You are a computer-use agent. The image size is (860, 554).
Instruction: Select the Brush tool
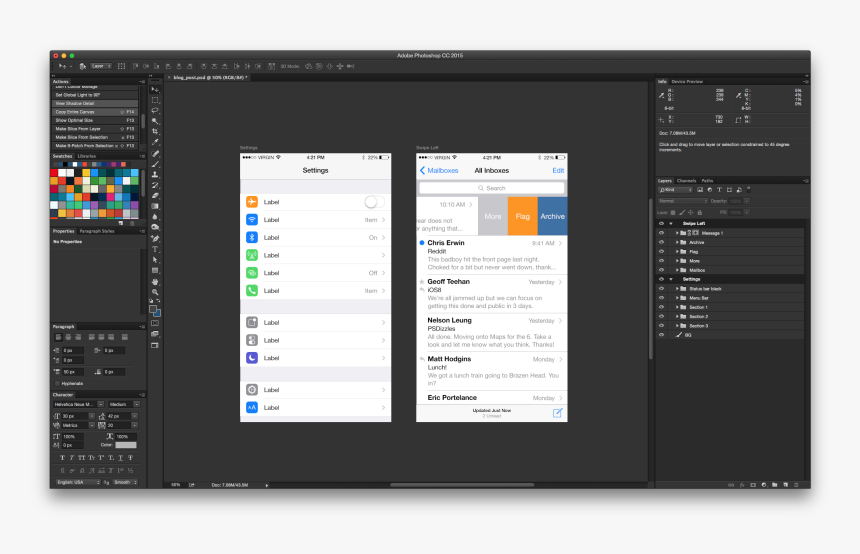pyautogui.click(x=155, y=164)
